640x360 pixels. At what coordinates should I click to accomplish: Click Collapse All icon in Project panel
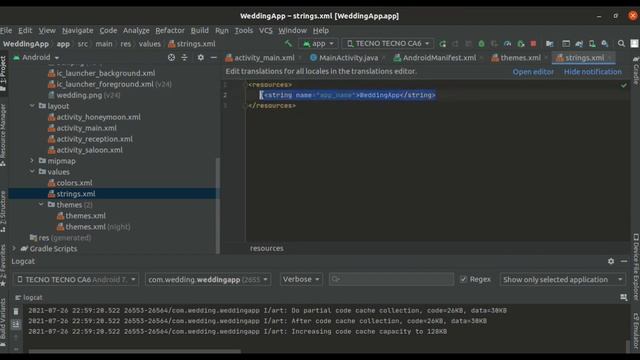pyautogui.click(x=184, y=58)
